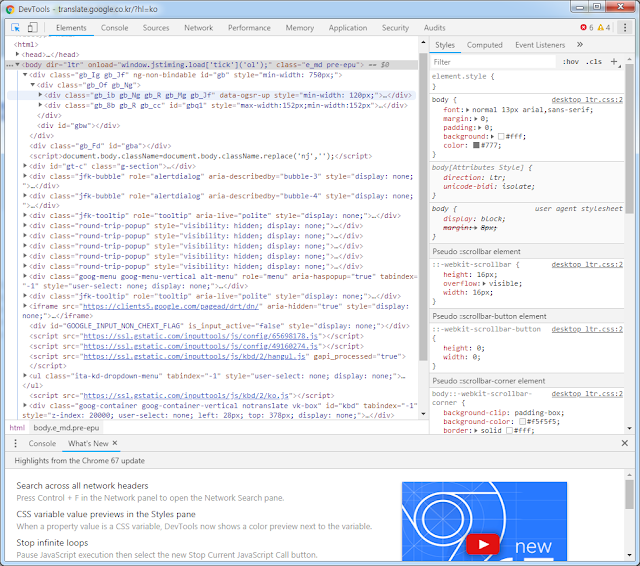
Task: Open the config/65698178.js script link
Action: tap(200, 336)
